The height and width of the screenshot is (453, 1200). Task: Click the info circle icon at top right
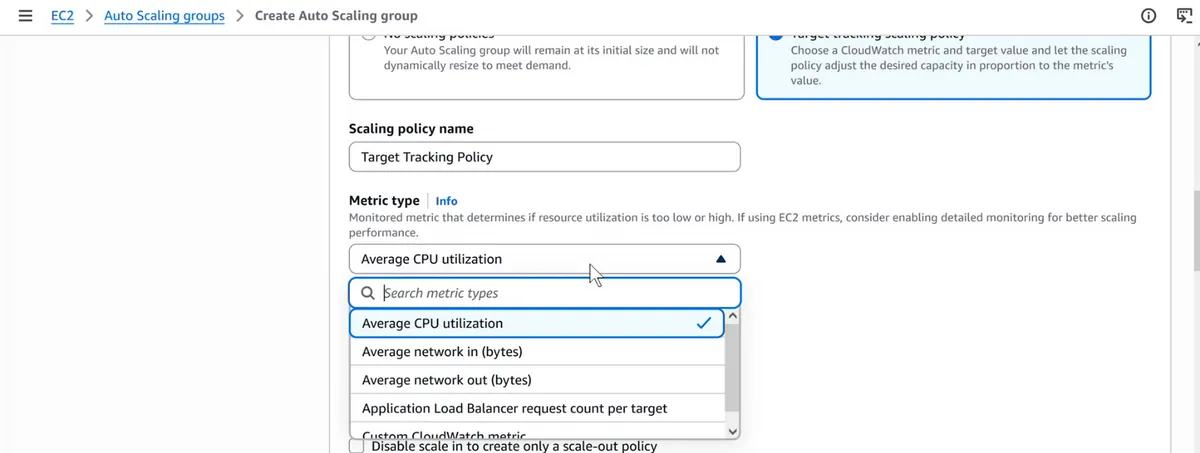point(1148,16)
